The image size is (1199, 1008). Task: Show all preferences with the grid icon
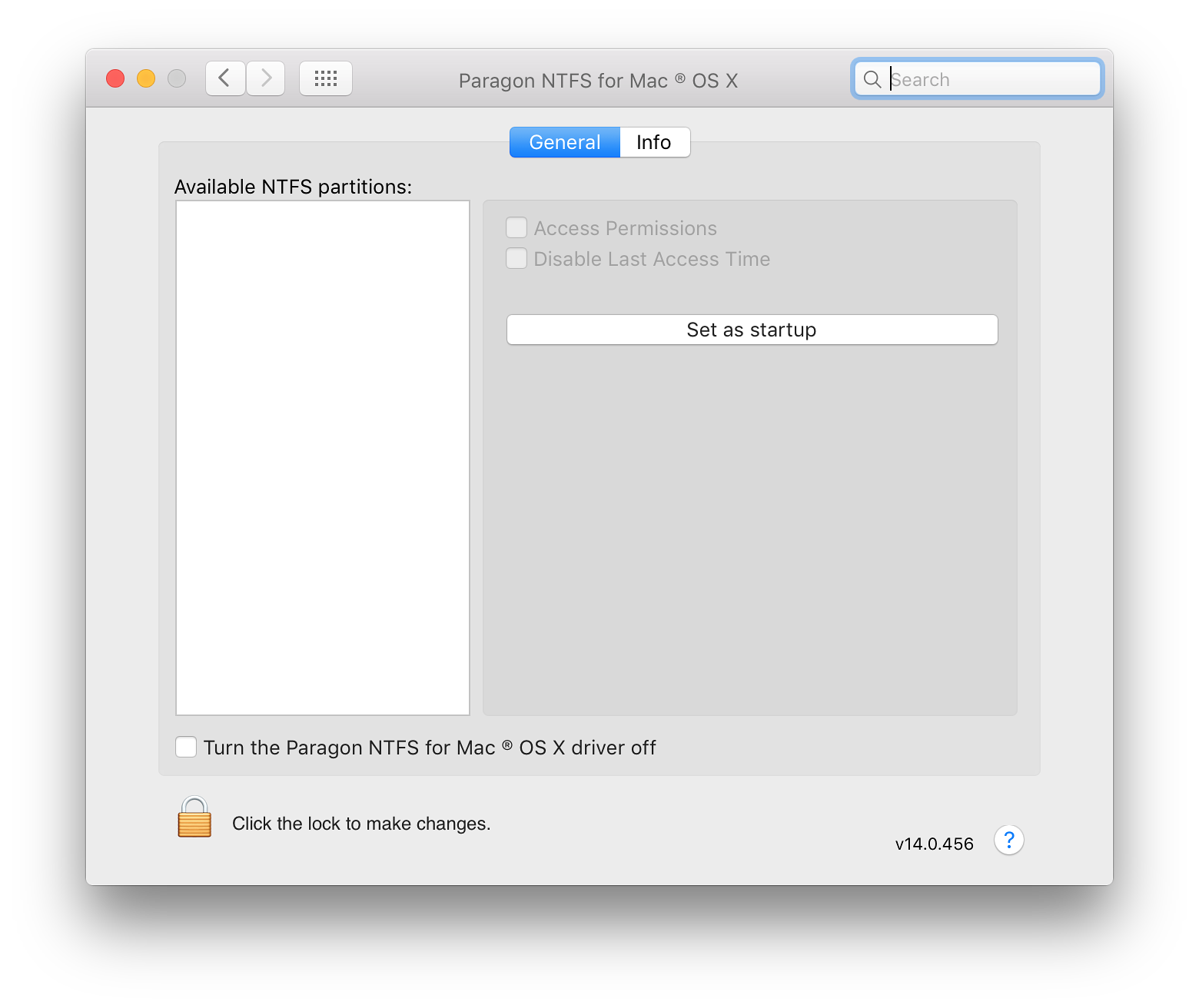(326, 78)
